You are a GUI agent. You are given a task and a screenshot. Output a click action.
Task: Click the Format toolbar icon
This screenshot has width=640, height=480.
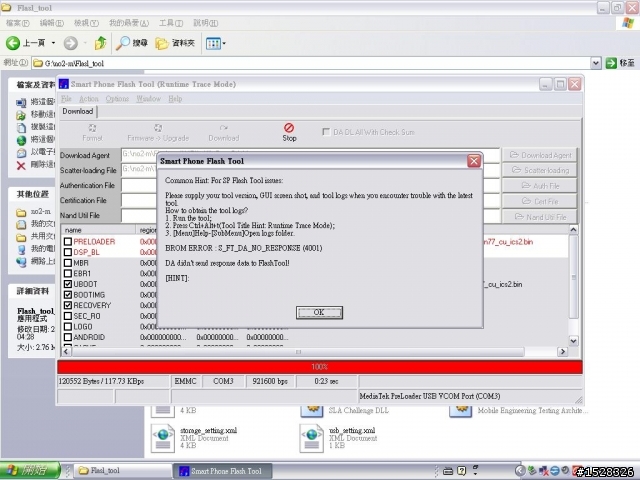(x=92, y=128)
